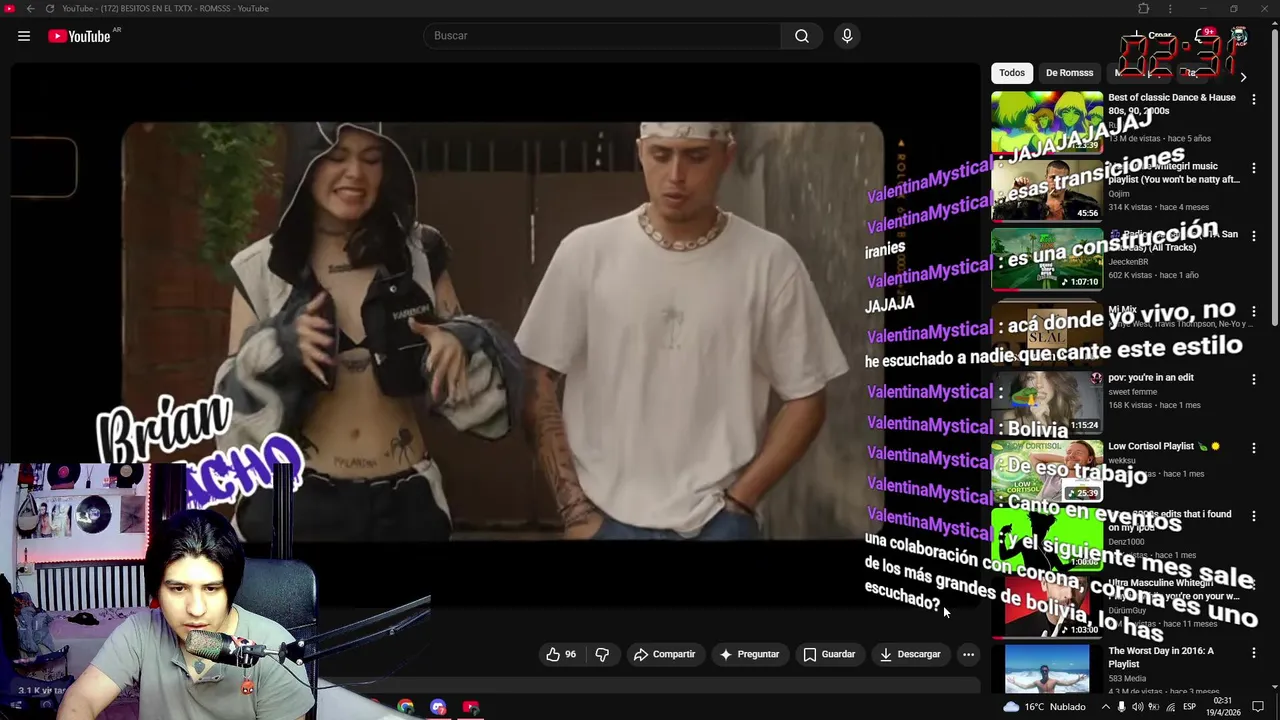This screenshot has width=1280, height=720.
Task: Reload the page with the refresh icon
Action: pyautogui.click(x=50, y=8)
